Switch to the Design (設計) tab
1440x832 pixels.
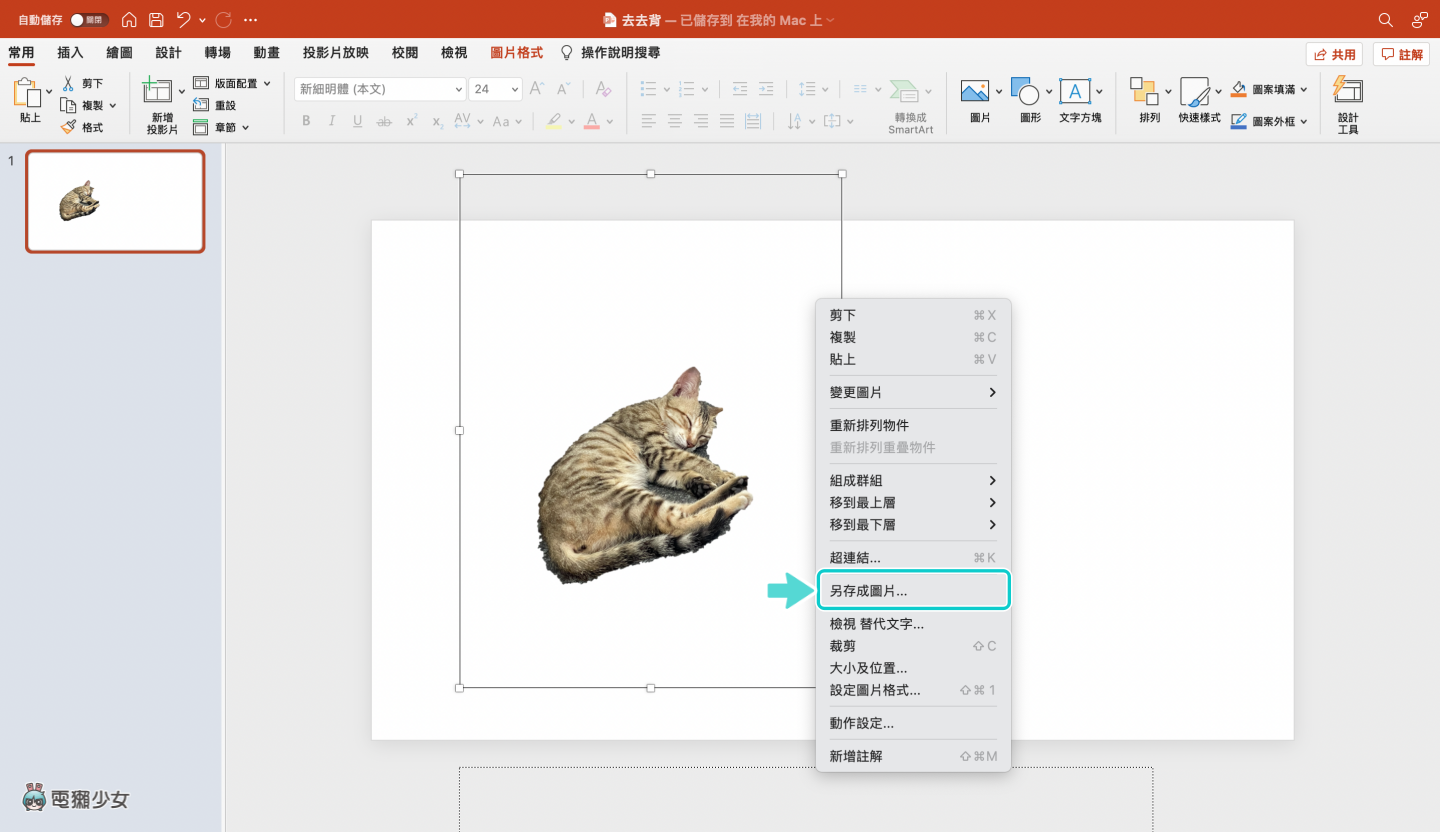168,53
